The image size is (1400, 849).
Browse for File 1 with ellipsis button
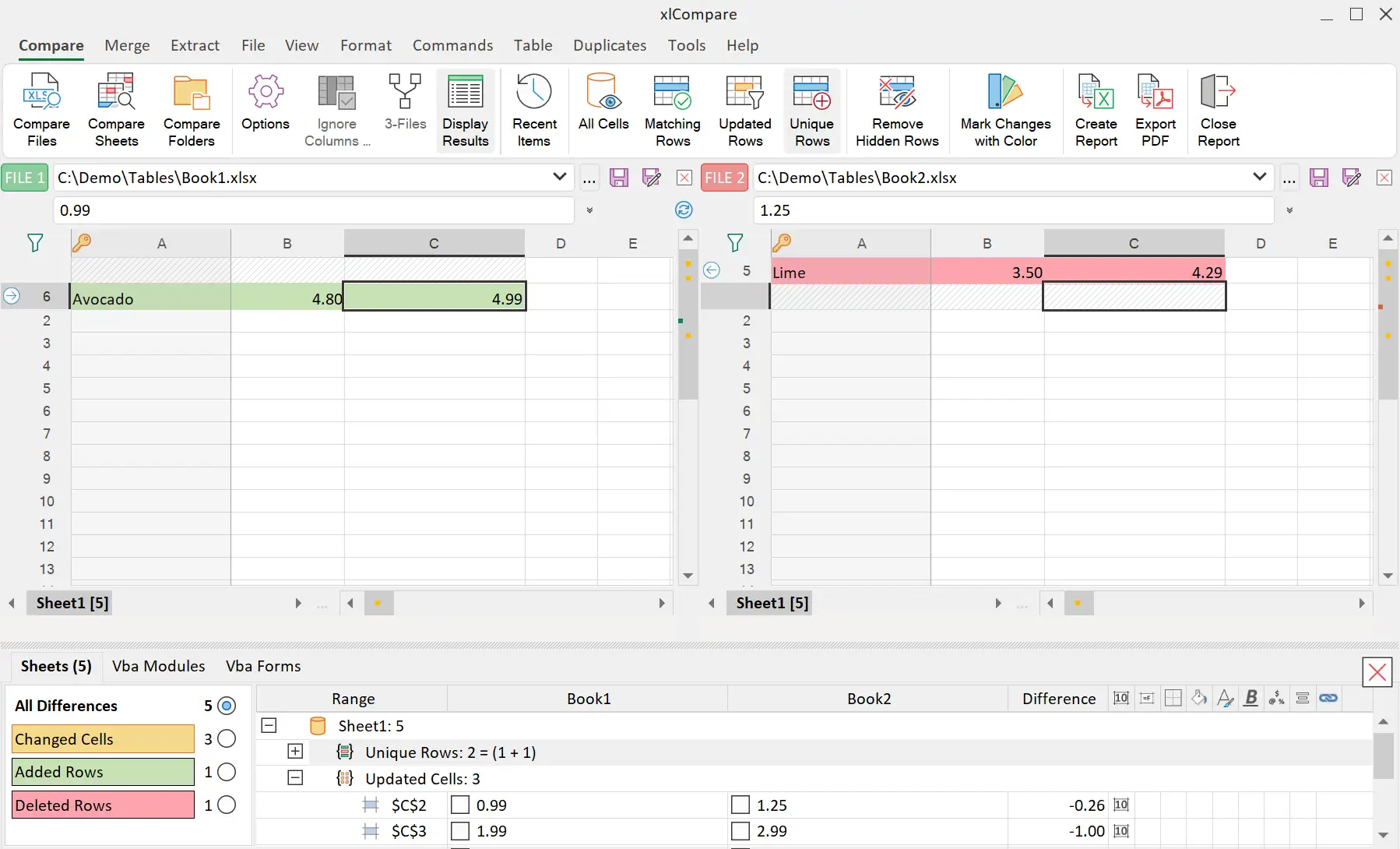click(x=589, y=178)
